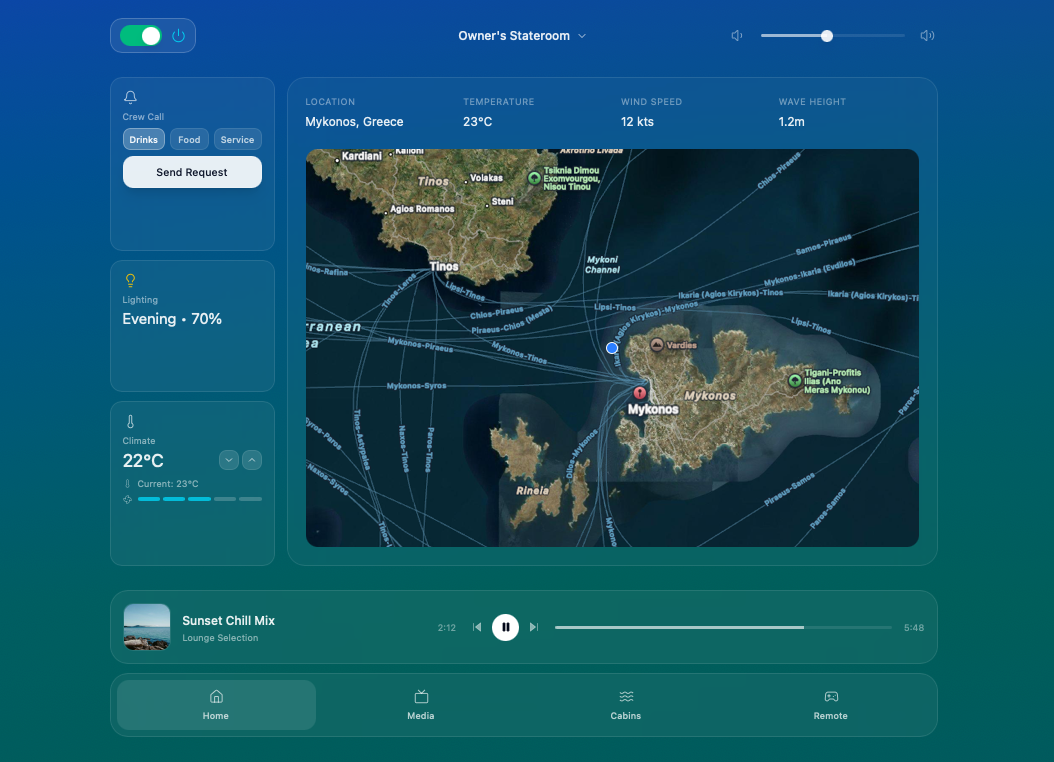Image resolution: width=1054 pixels, height=762 pixels.
Task: Click the 22°C climate target value
Action: pos(143,461)
